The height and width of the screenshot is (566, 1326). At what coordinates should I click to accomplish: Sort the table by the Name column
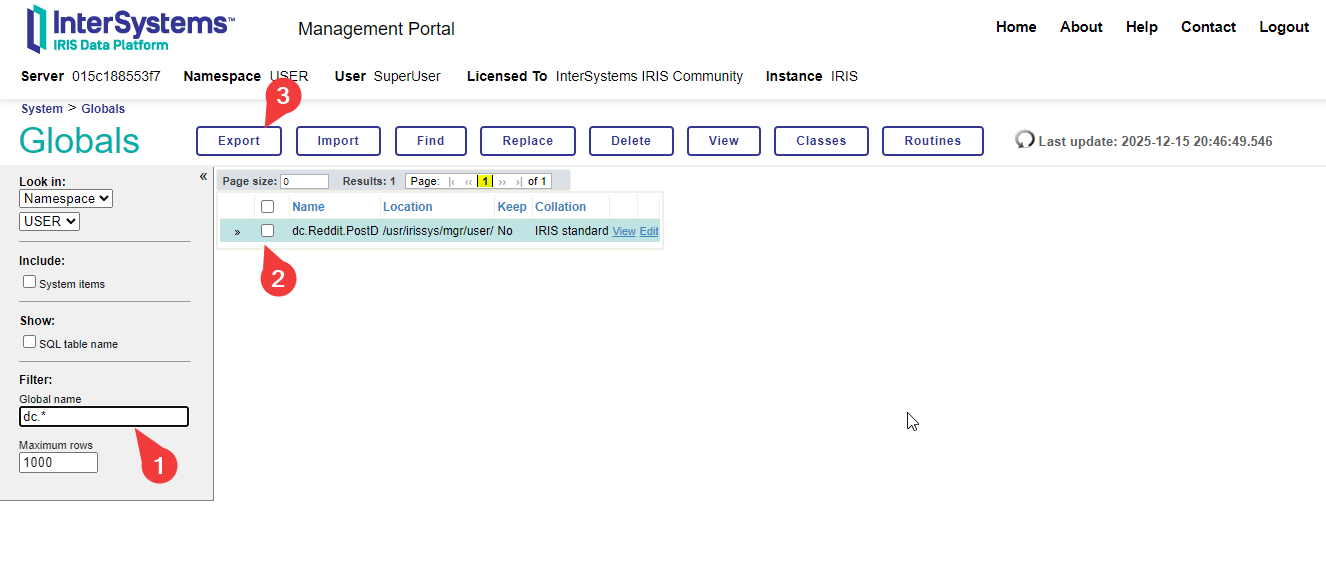pos(308,207)
